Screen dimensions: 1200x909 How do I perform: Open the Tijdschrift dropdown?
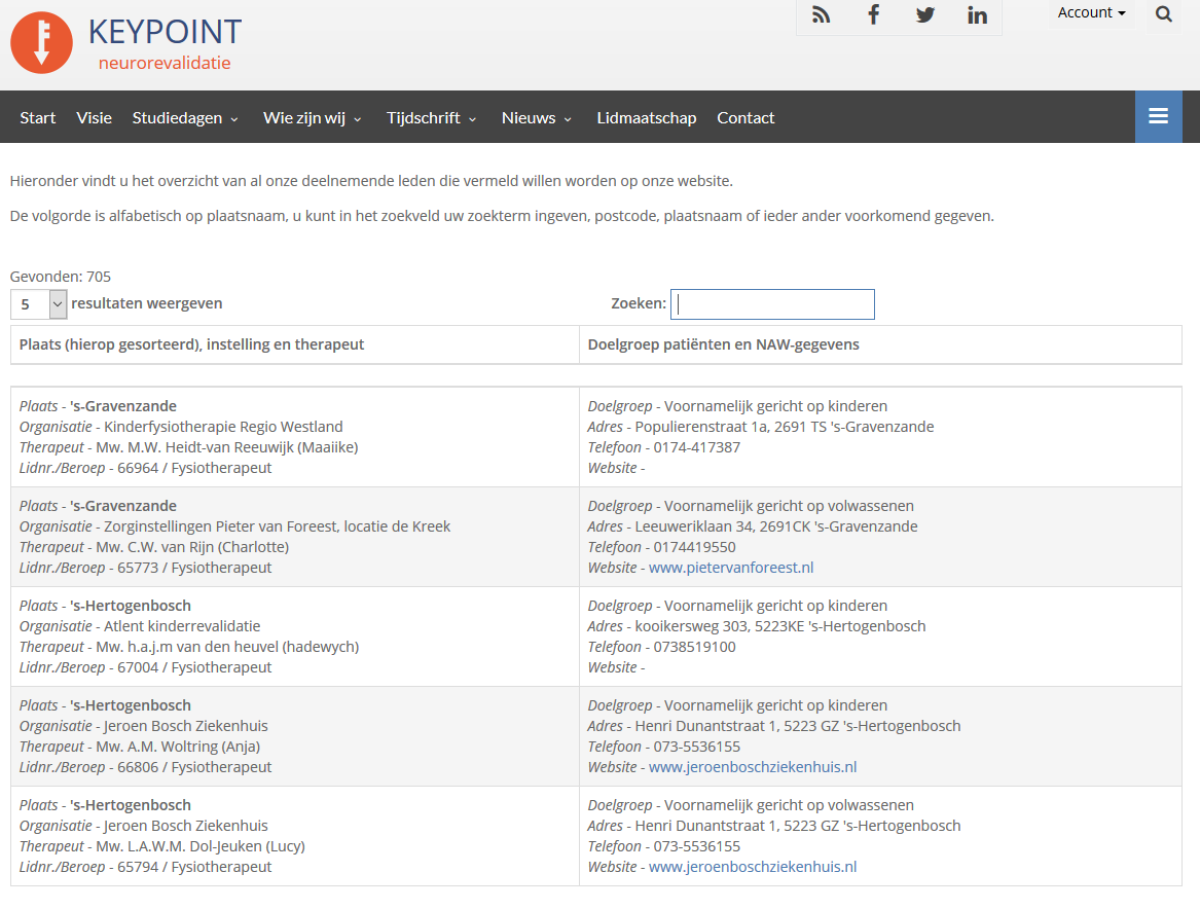click(425, 117)
